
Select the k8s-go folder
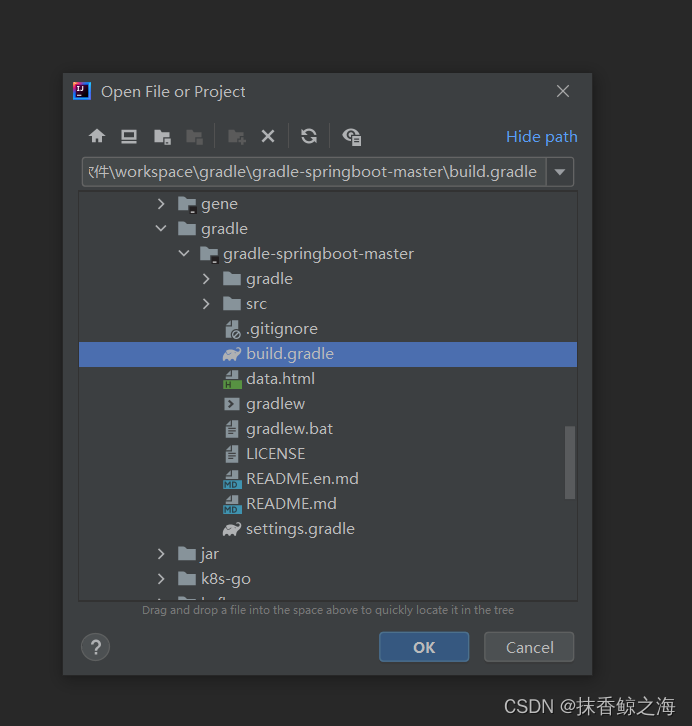(x=328, y=579)
